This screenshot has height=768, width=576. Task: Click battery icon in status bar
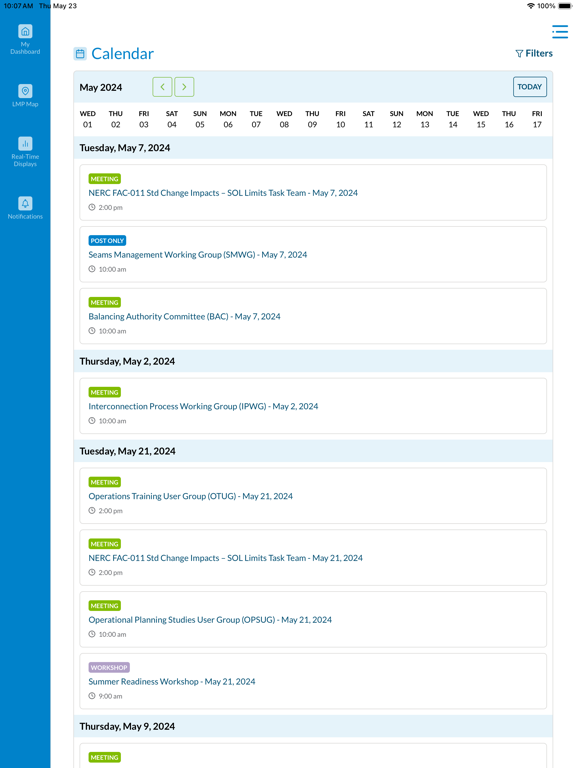[565, 6]
